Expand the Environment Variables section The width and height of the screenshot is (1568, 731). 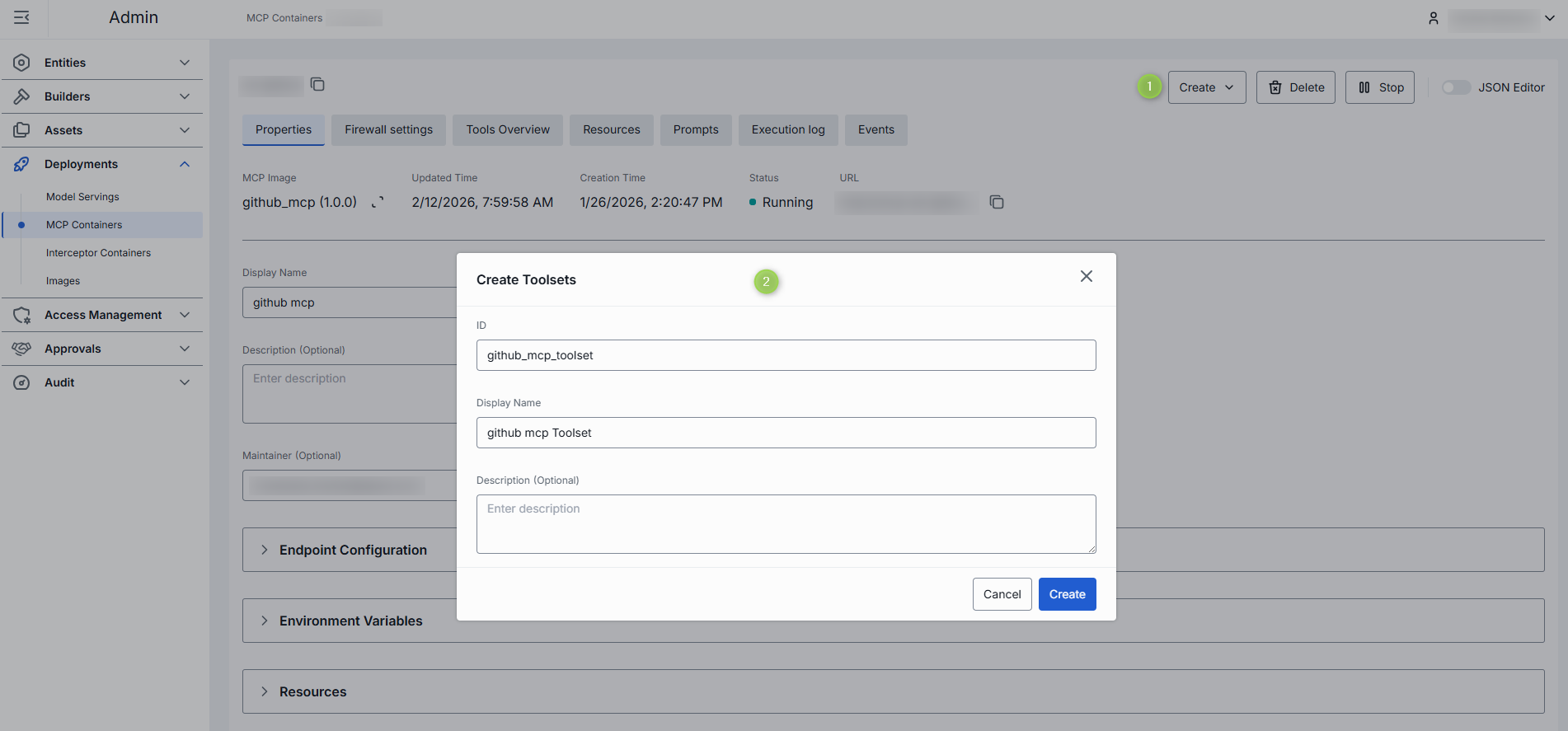(350, 621)
